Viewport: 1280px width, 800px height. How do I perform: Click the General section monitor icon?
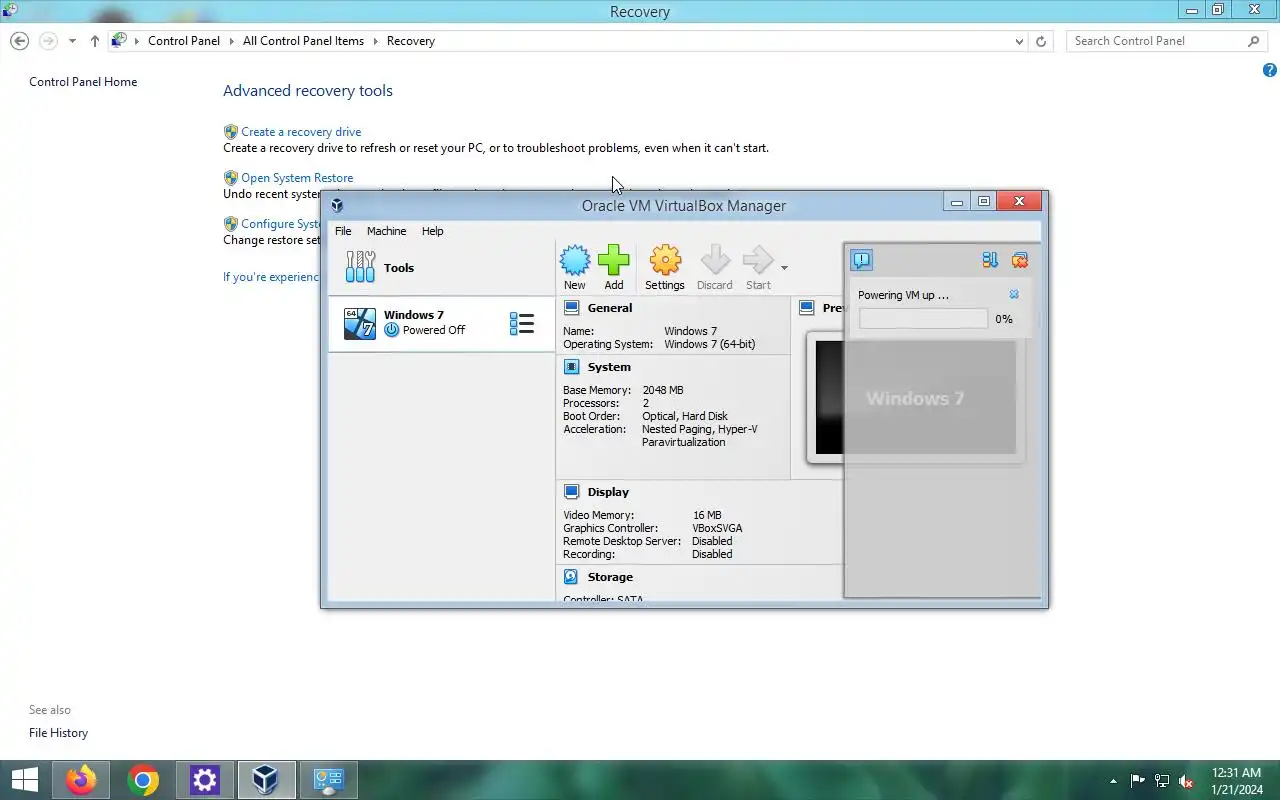point(571,308)
